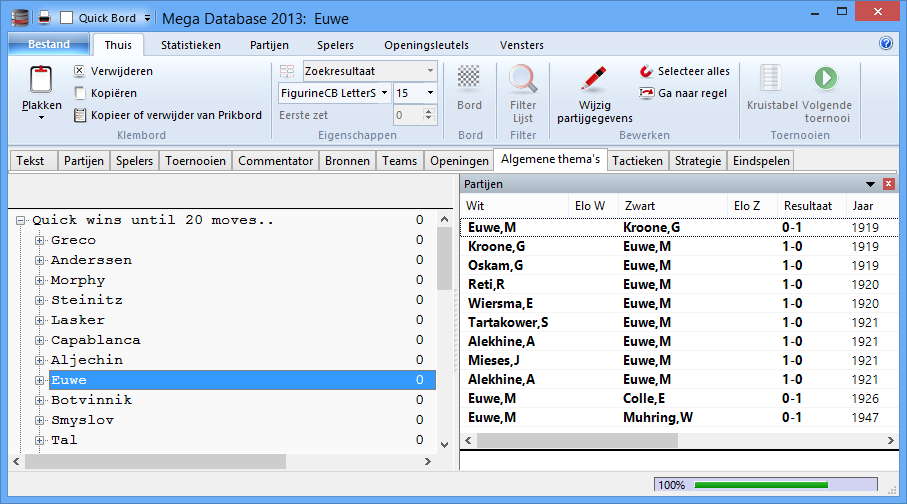Open the Openingsleutels ribbon tab
This screenshot has width=907, height=504.
[x=426, y=45]
